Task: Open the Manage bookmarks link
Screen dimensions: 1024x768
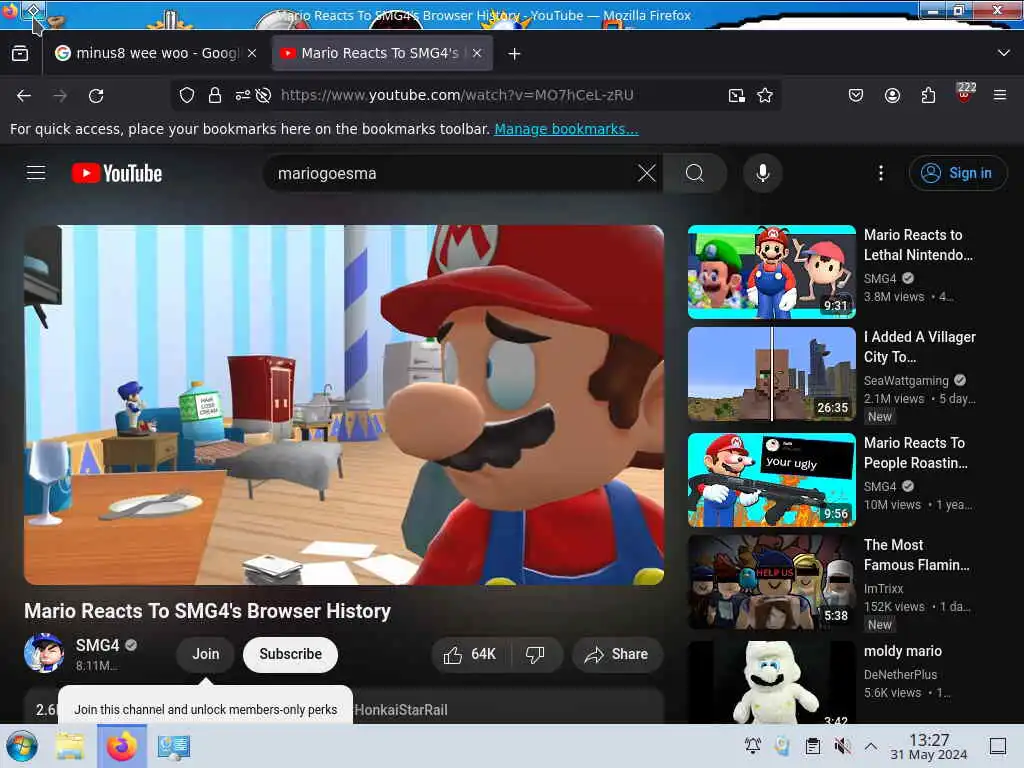Action: pyautogui.click(x=566, y=129)
